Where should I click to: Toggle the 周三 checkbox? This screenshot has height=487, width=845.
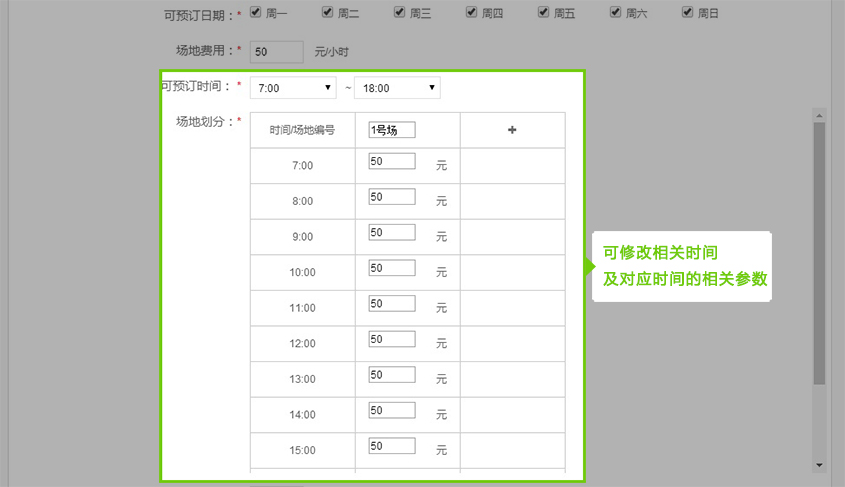pyautogui.click(x=400, y=13)
